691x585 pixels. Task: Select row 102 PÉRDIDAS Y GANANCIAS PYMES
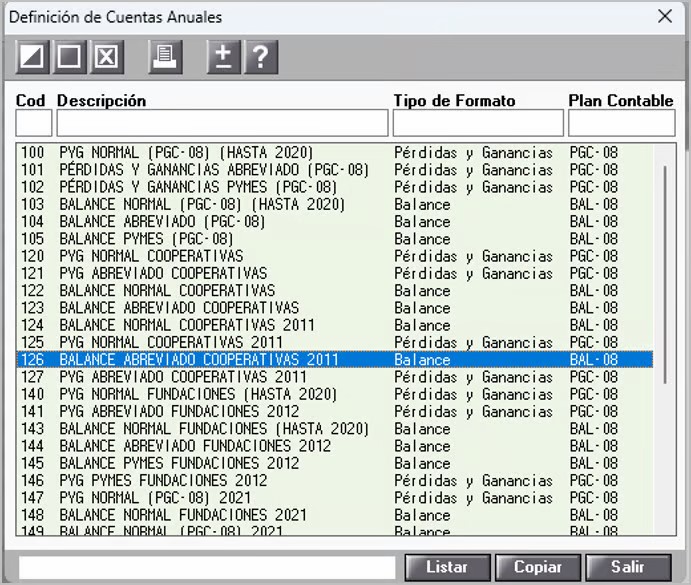pyautogui.click(x=335, y=187)
